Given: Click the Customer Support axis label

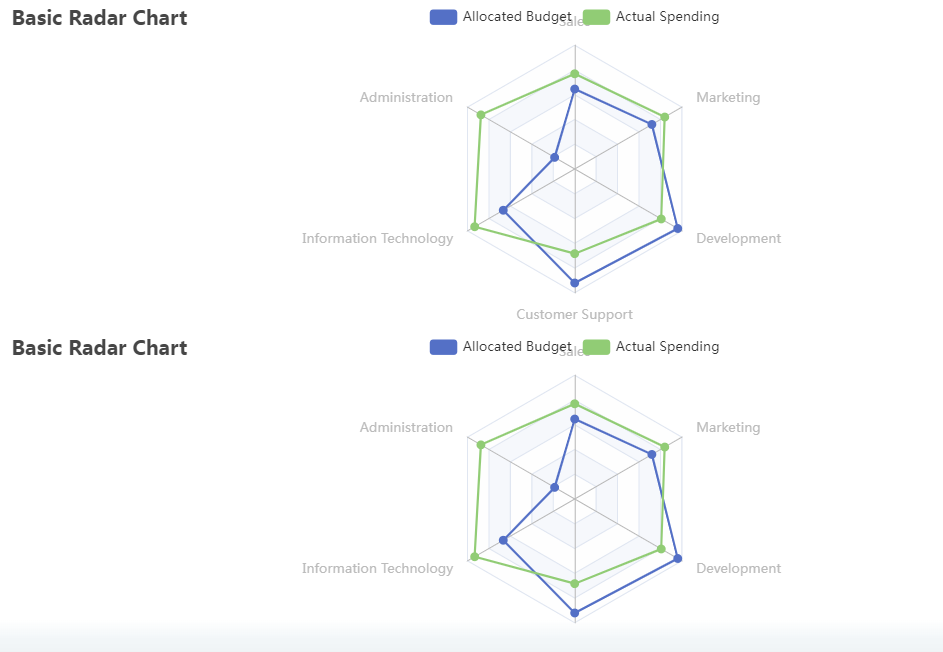Looking at the screenshot, I should [574, 315].
